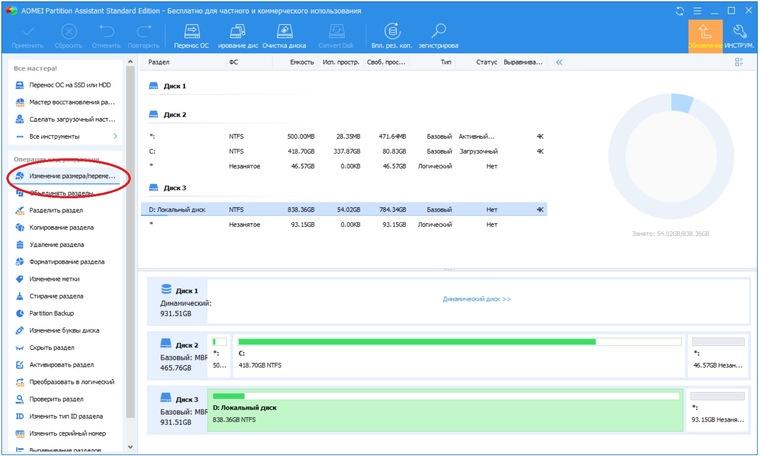Click the registration magnifier toolbar icon
Image resolution: width=760 pixels, height=456 pixels.
tap(438, 36)
